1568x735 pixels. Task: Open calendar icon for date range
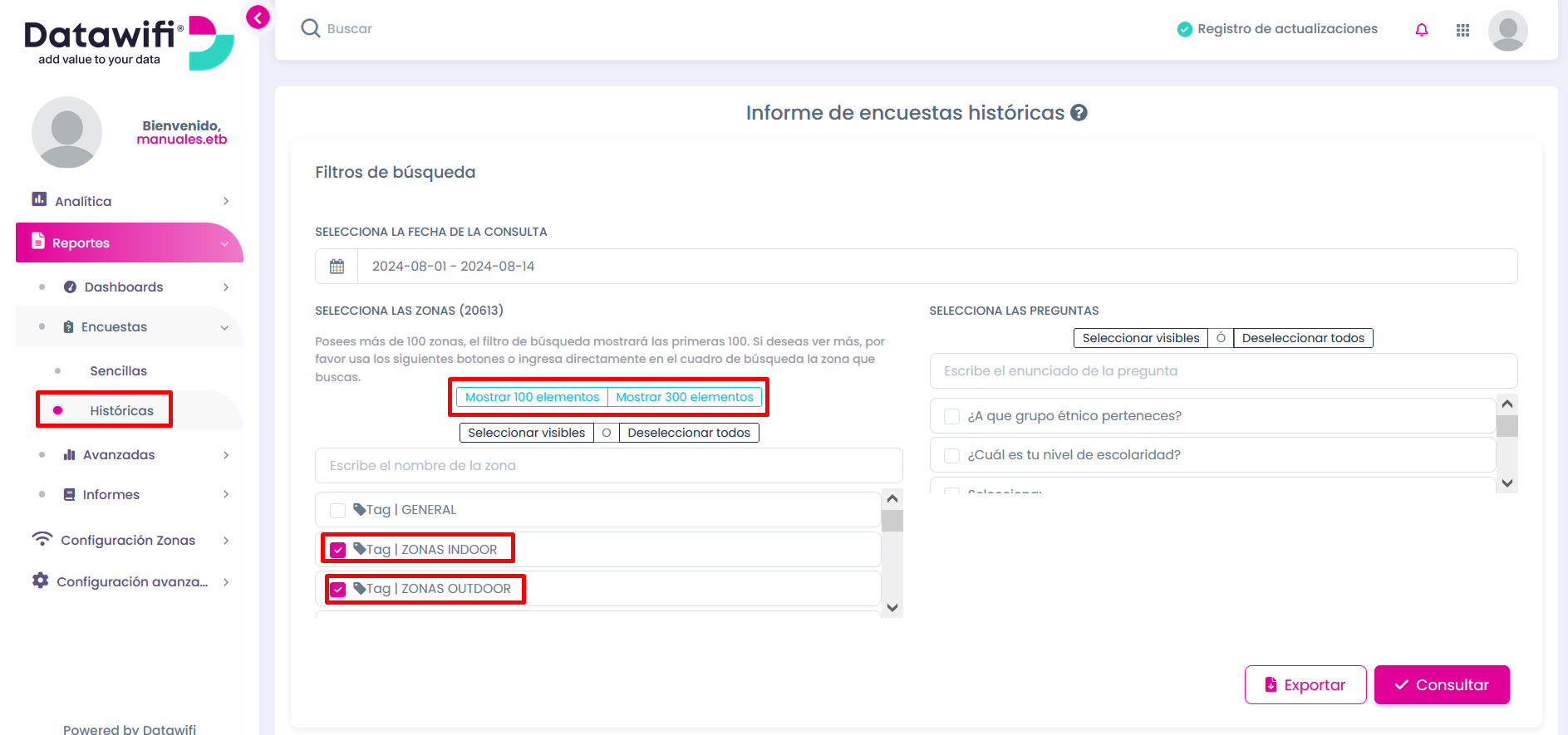pos(337,267)
